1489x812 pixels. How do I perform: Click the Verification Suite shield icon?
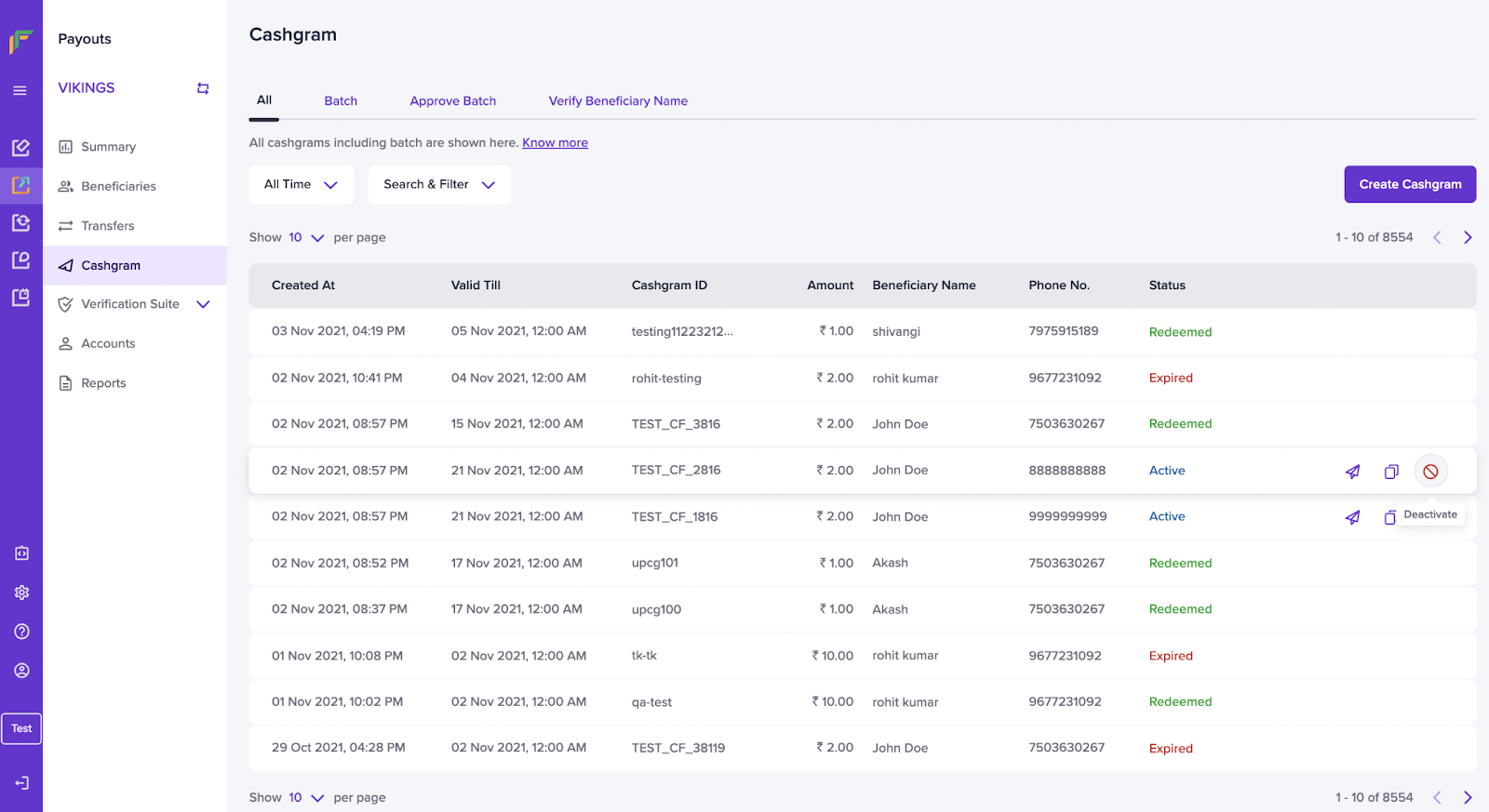tap(65, 304)
